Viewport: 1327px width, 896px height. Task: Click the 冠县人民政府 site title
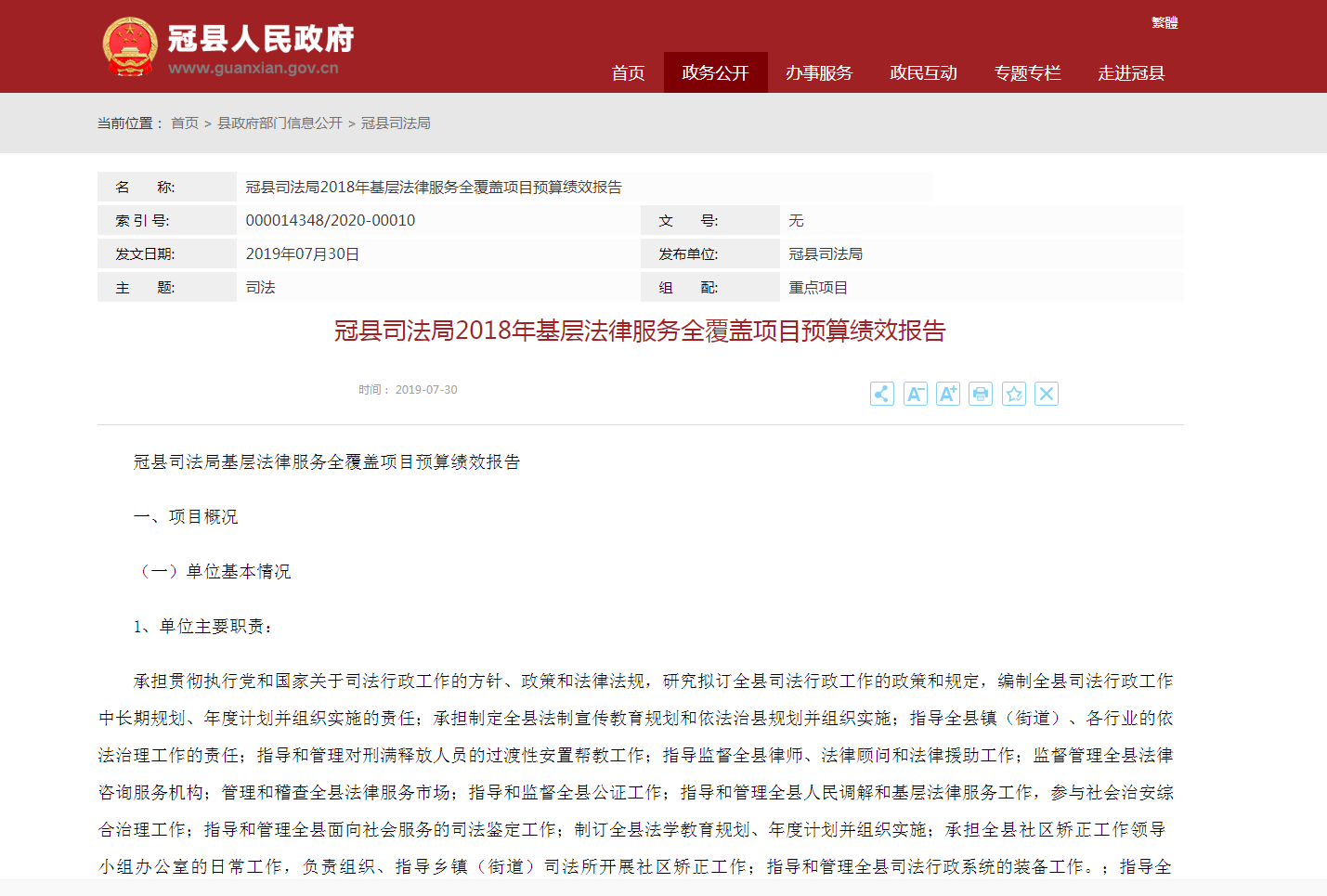(261, 38)
